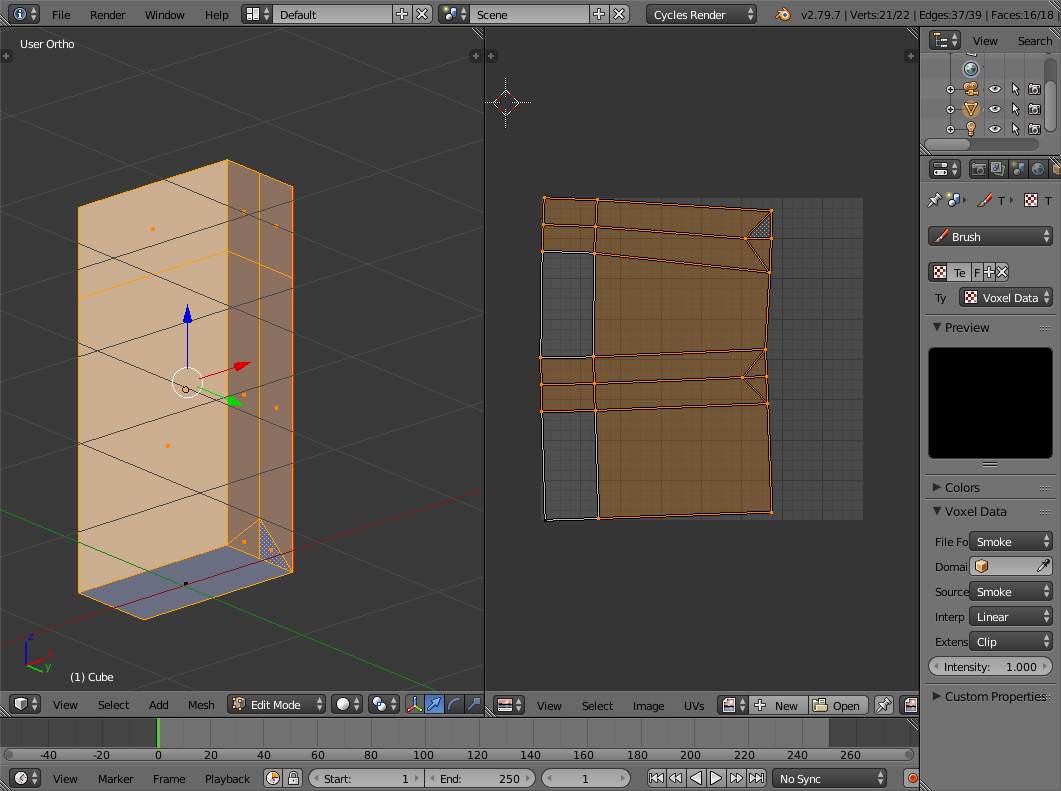
Task: Jump to the last frame
Action: (757, 778)
